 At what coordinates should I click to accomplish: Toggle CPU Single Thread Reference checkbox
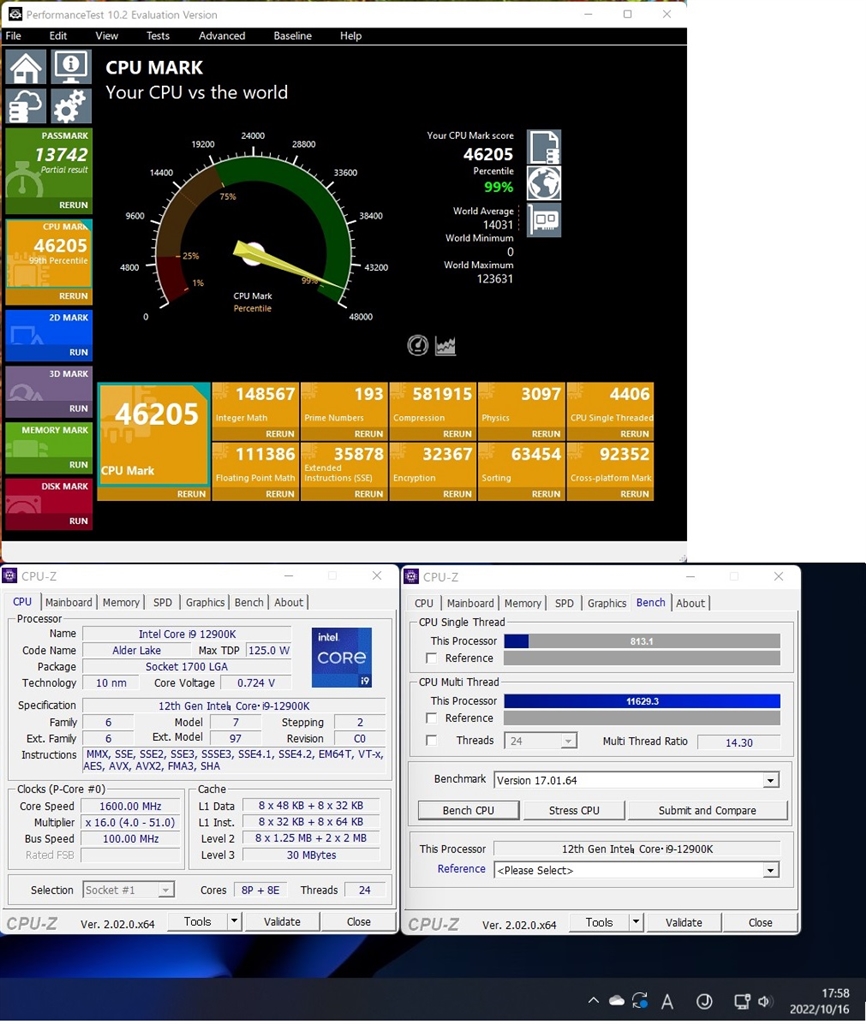click(x=431, y=658)
